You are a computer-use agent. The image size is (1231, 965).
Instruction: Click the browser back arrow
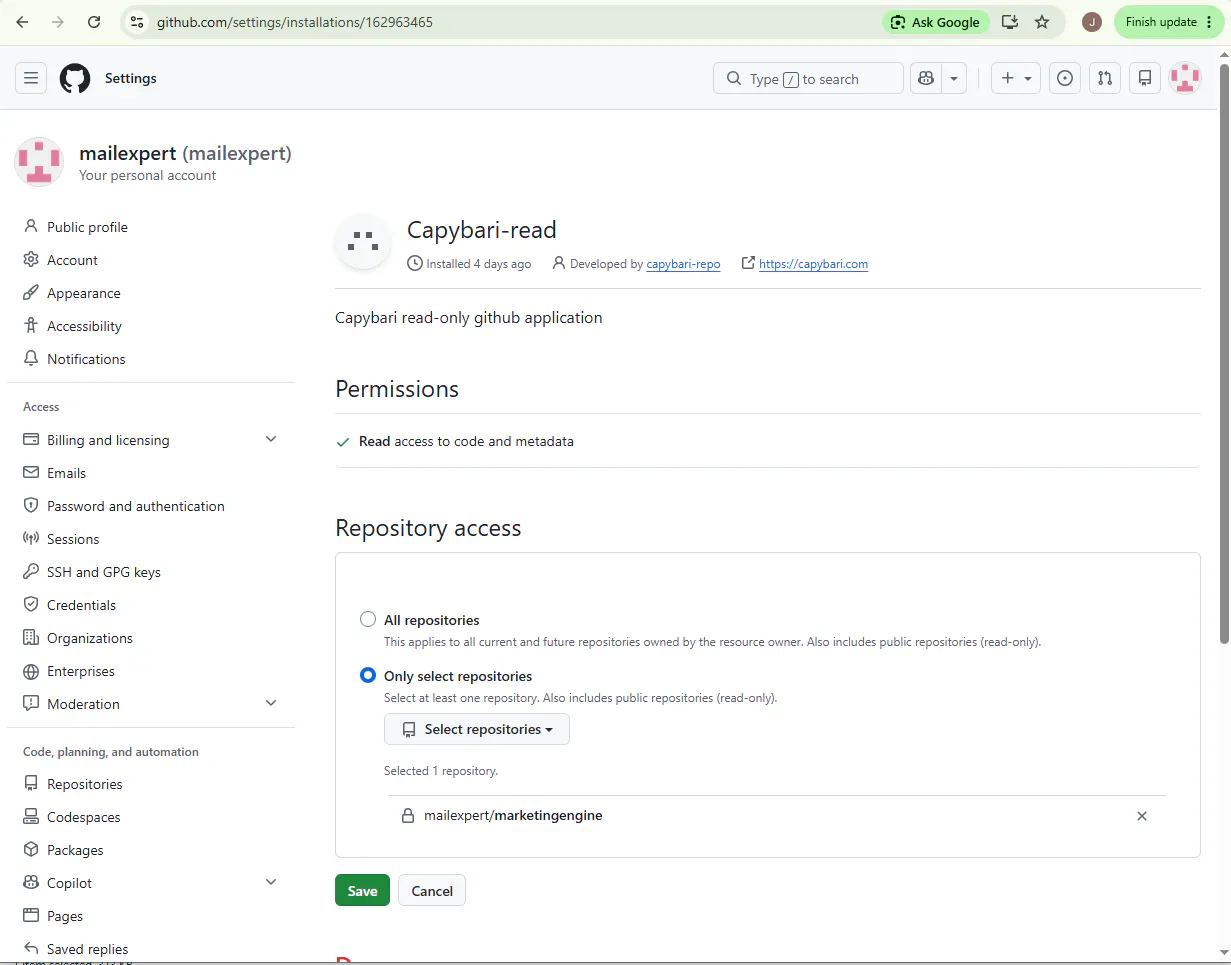click(x=22, y=22)
